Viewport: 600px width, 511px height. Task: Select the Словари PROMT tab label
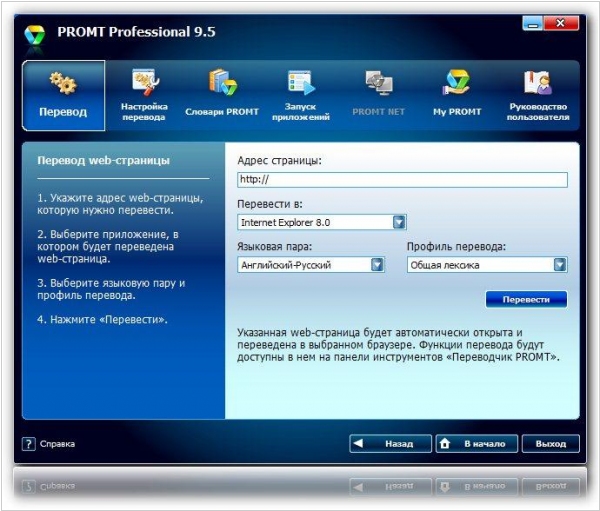click(x=222, y=112)
